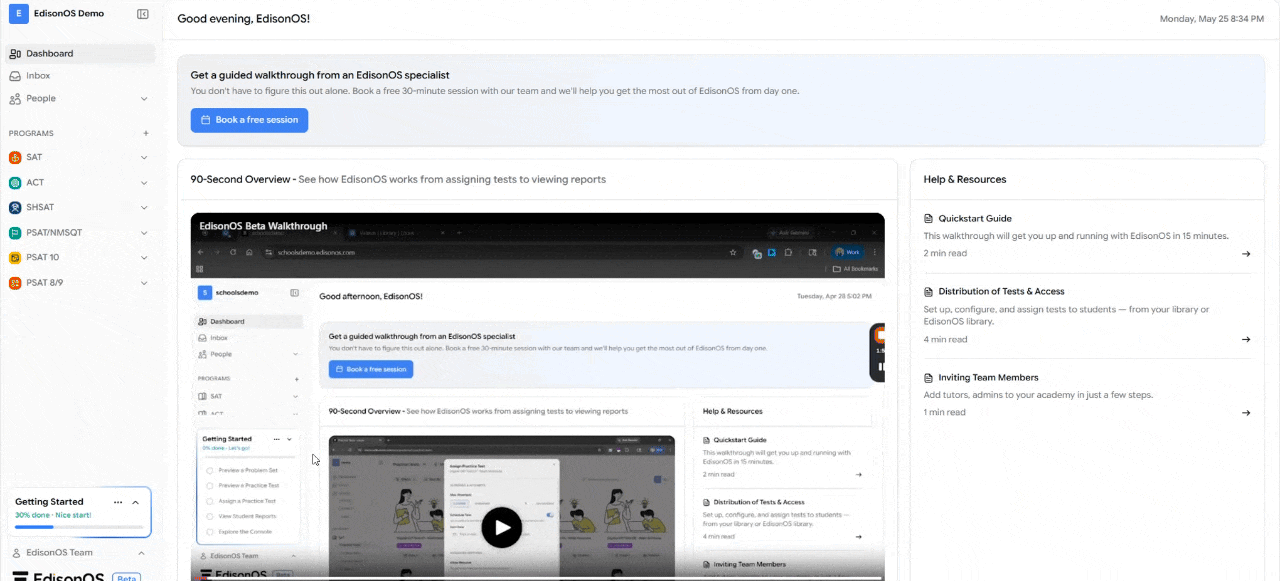Click the PROGRAMS section label
The image size is (1280, 581).
31,133
